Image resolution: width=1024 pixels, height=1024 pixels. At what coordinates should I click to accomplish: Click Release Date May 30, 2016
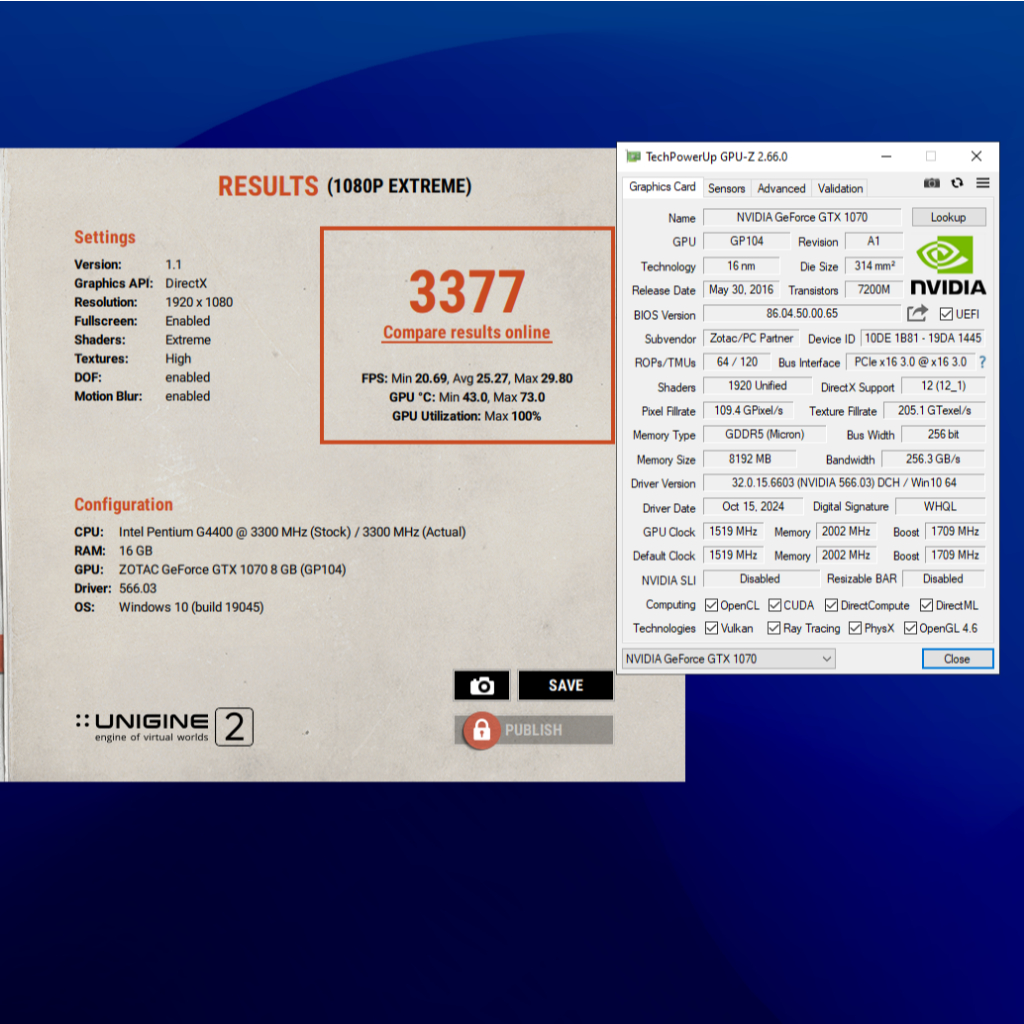(741, 290)
